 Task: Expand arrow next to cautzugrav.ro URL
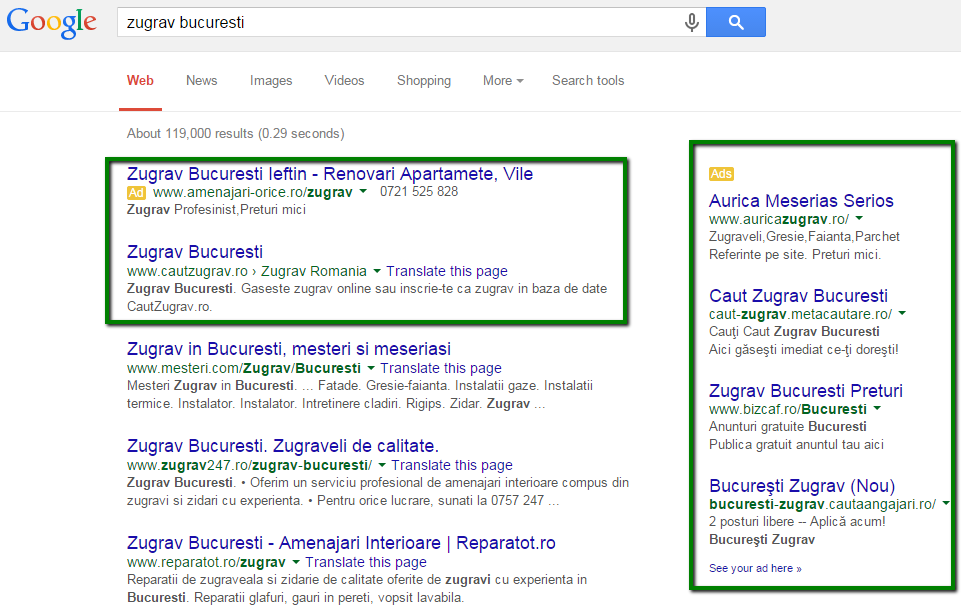(377, 270)
